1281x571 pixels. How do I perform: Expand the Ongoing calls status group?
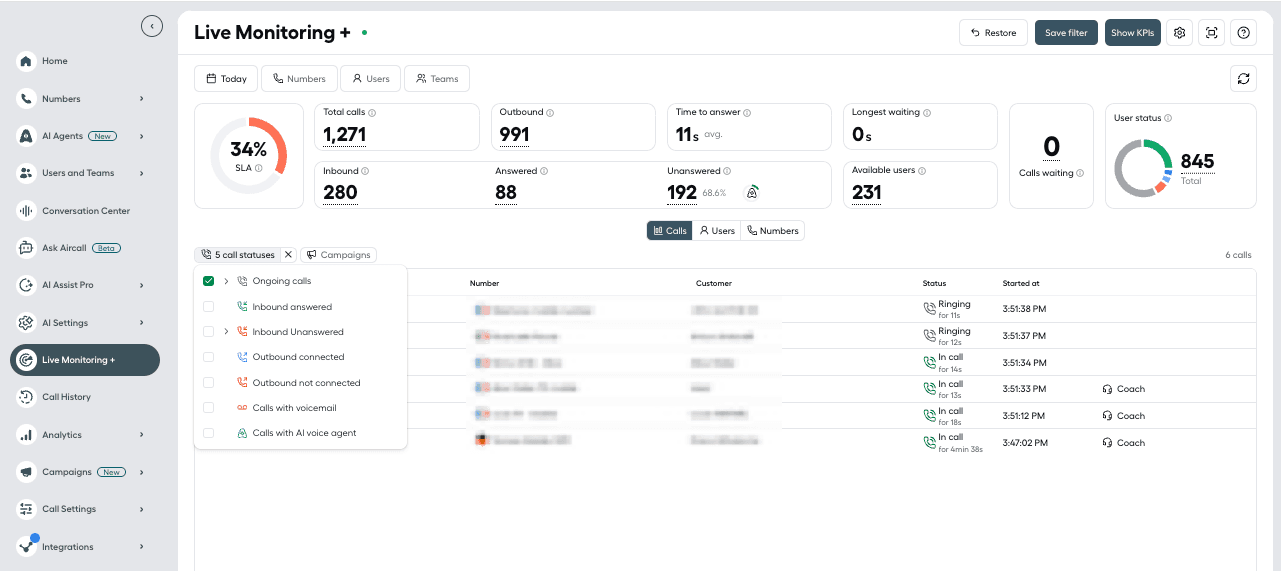[x=227, y=281]
